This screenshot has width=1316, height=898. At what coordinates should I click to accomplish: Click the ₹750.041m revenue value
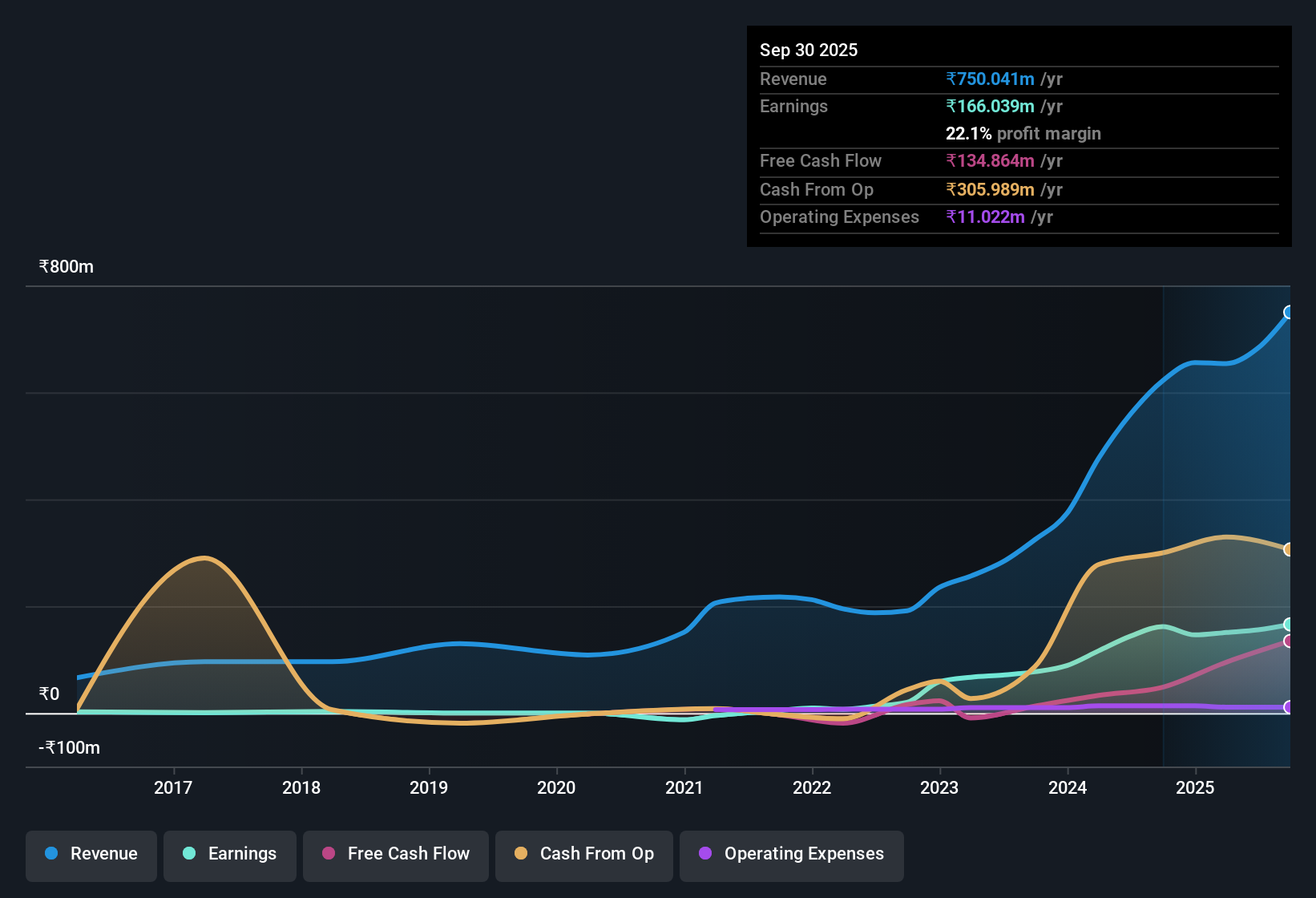(x=990, y=79)
